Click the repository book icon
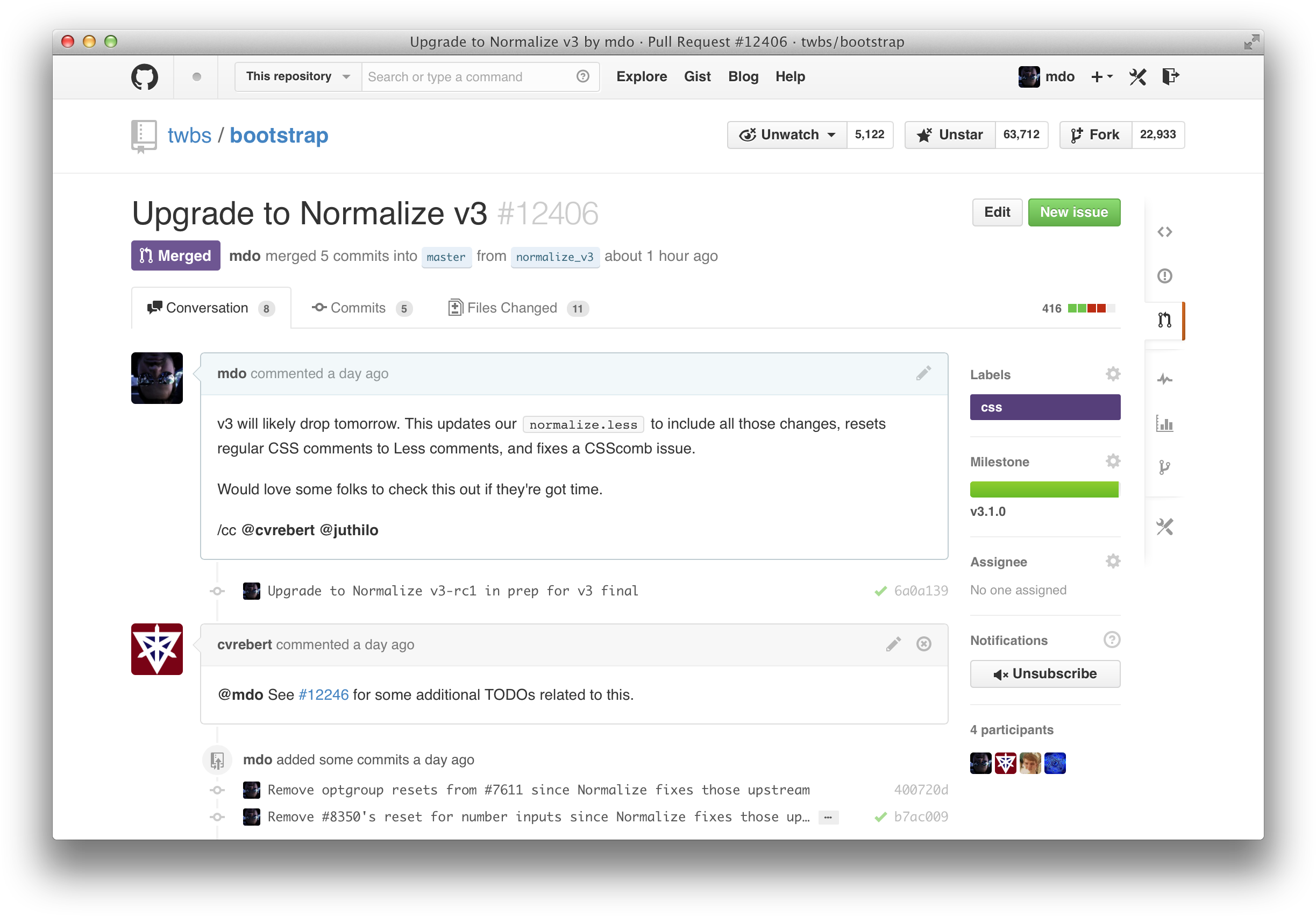Viewport: 1316px width, 916px height. coord(144,136)
